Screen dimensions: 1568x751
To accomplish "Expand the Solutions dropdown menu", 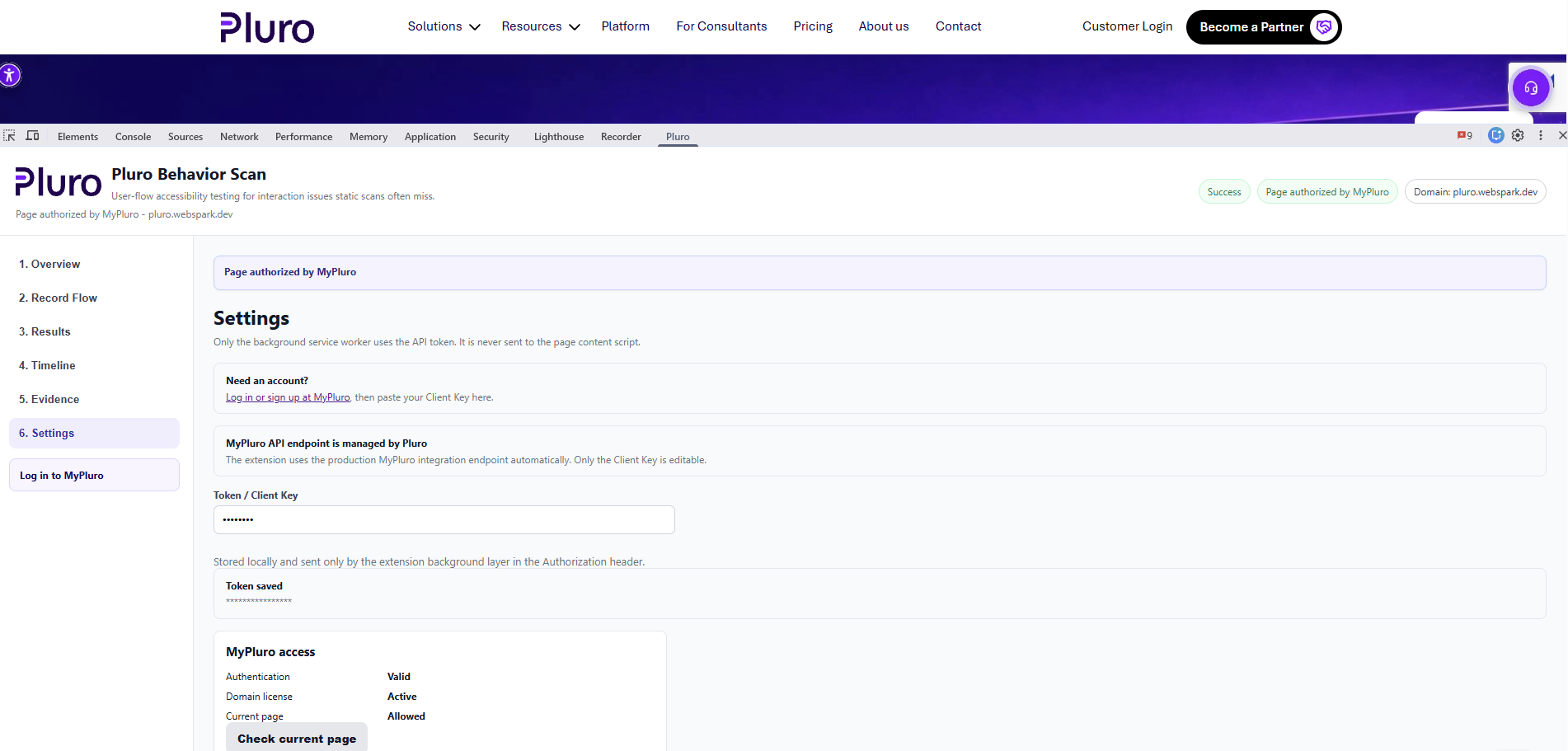I will coord(444,26).
